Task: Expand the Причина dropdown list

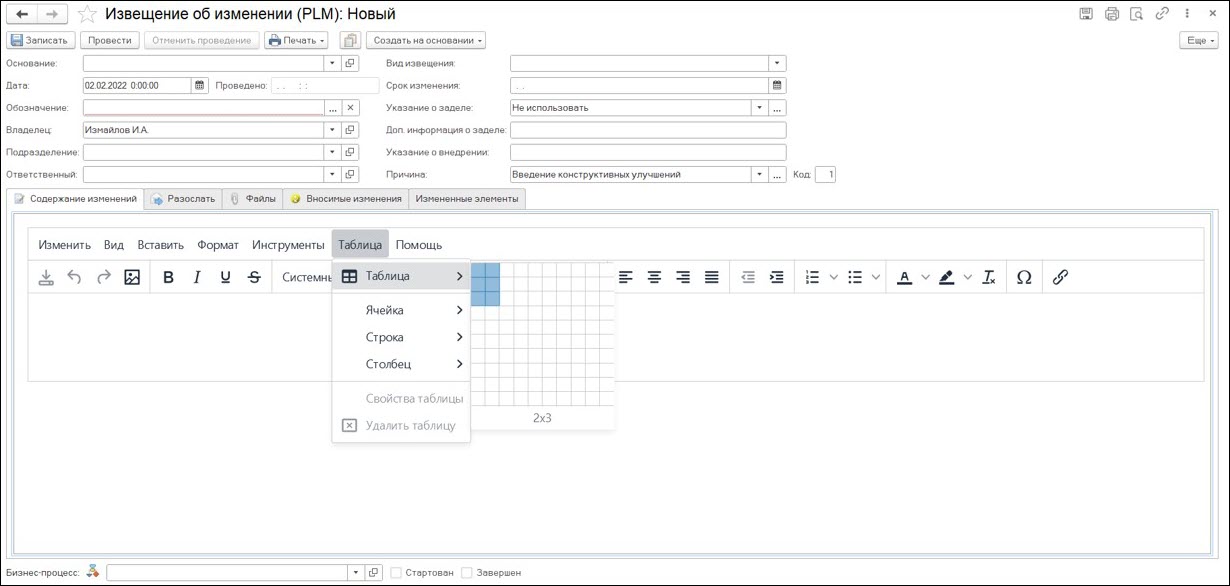Action: [x=759, y=175]
